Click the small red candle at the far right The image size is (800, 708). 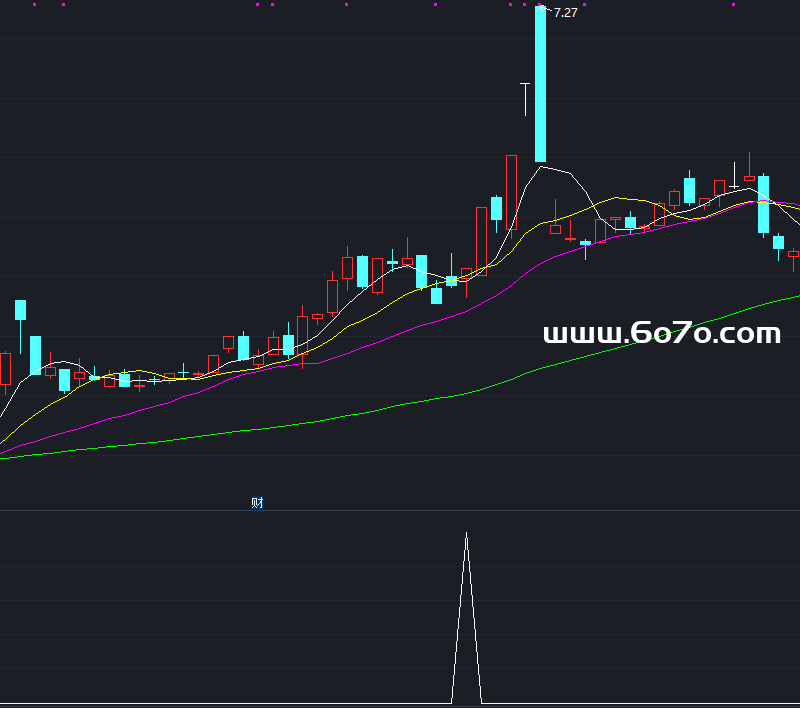pos(793,254)
